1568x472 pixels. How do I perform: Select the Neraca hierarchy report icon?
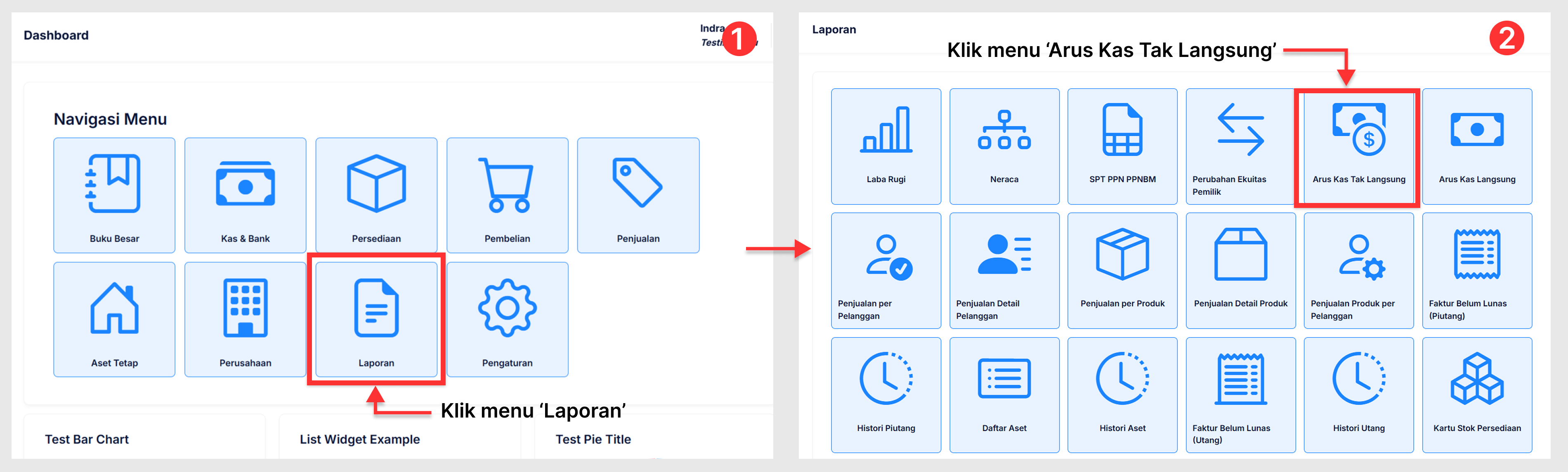(x=1004, y=131)
